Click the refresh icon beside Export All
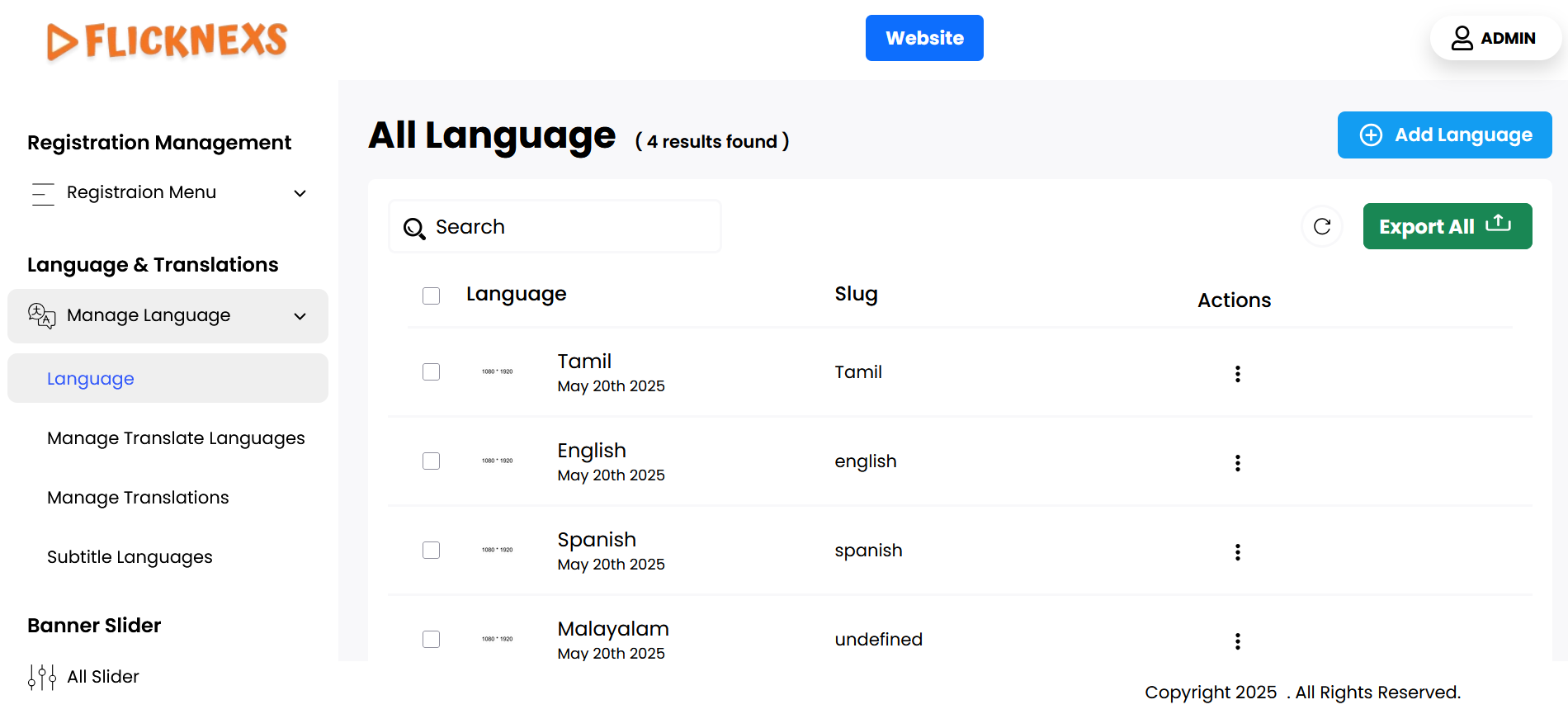 [1321, 226]
